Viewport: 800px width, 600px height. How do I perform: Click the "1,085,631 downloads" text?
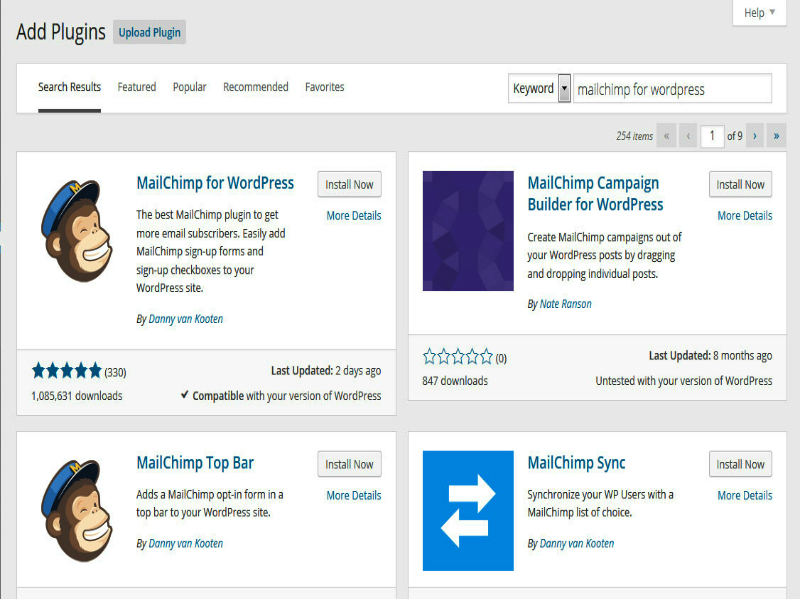[x=77, y=396]
